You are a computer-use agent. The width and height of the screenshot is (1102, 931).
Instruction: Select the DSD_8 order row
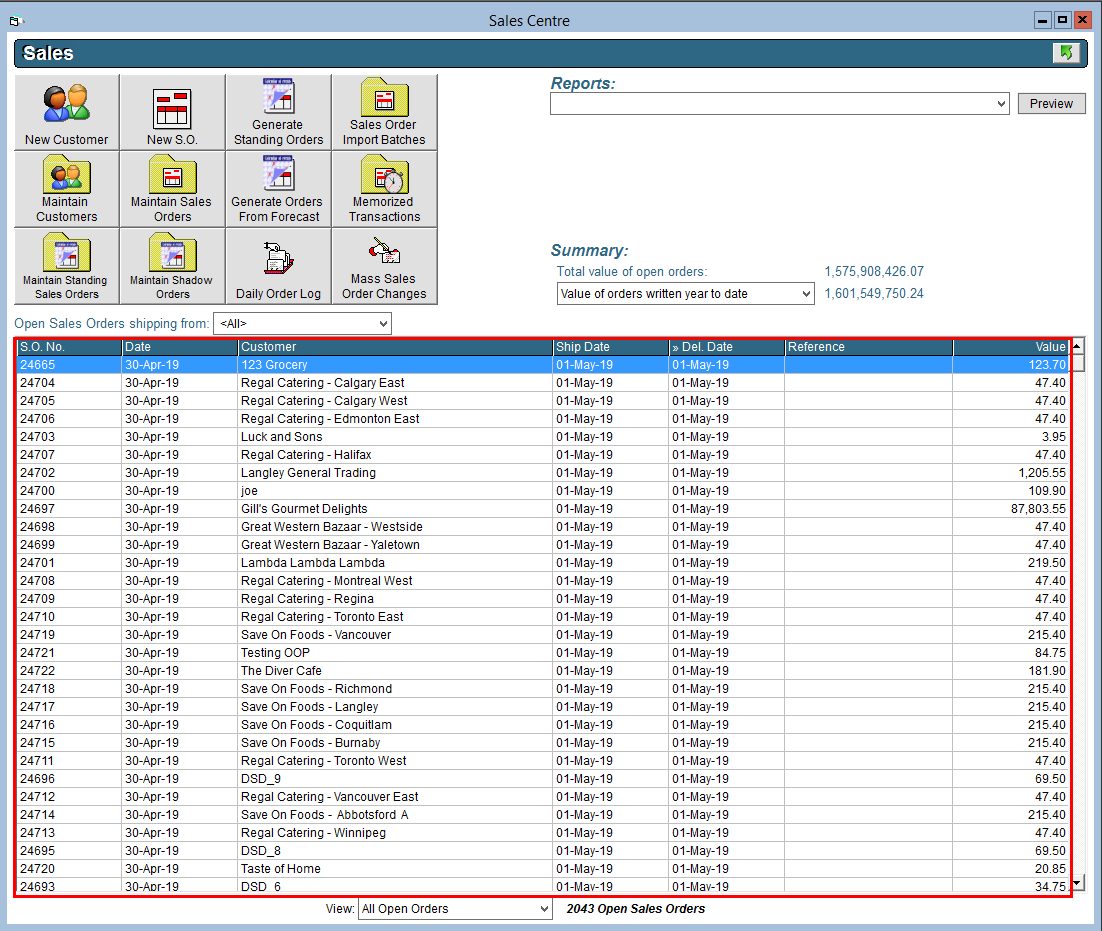[x=543, y=851]
